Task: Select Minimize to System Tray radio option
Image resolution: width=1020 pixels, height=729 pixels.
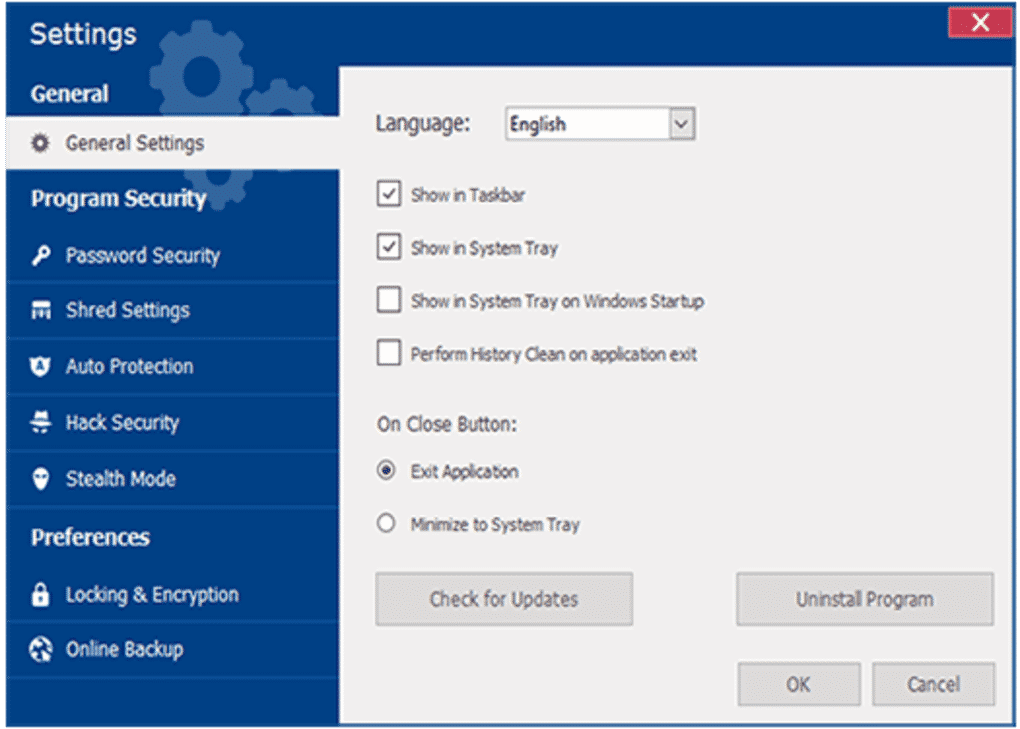Action: 386,524
